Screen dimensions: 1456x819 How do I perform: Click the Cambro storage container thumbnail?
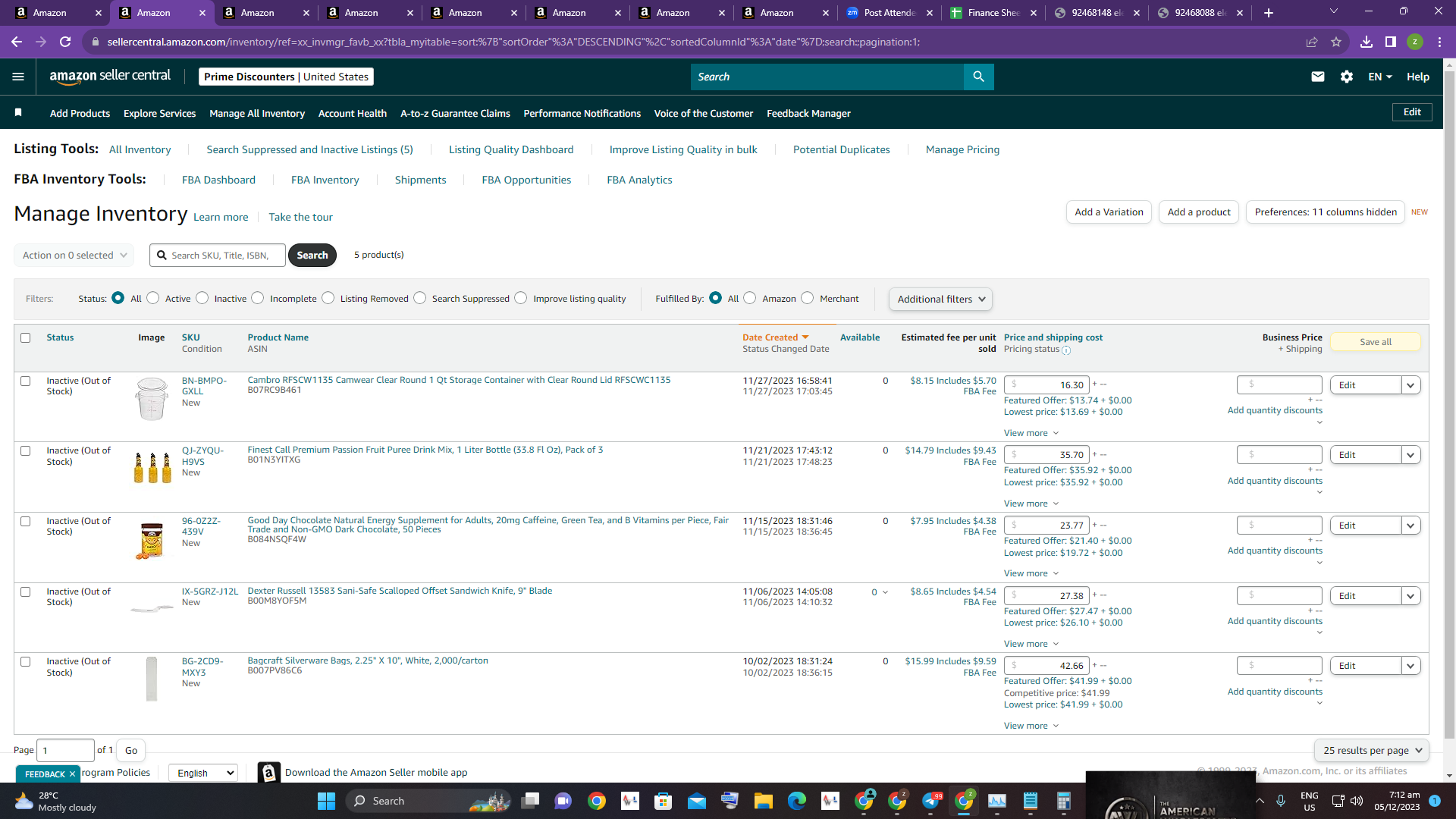(x=152, y=399)
